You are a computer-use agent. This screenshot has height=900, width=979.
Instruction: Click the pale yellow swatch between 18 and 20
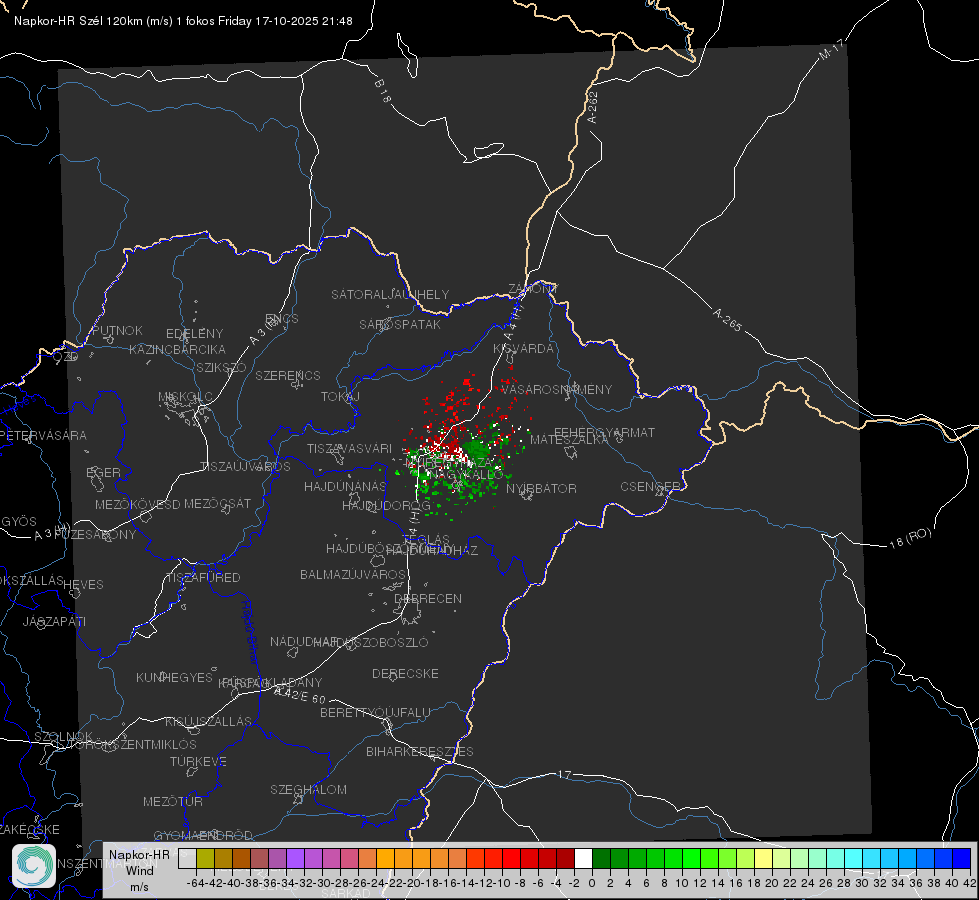pos(763,858)
